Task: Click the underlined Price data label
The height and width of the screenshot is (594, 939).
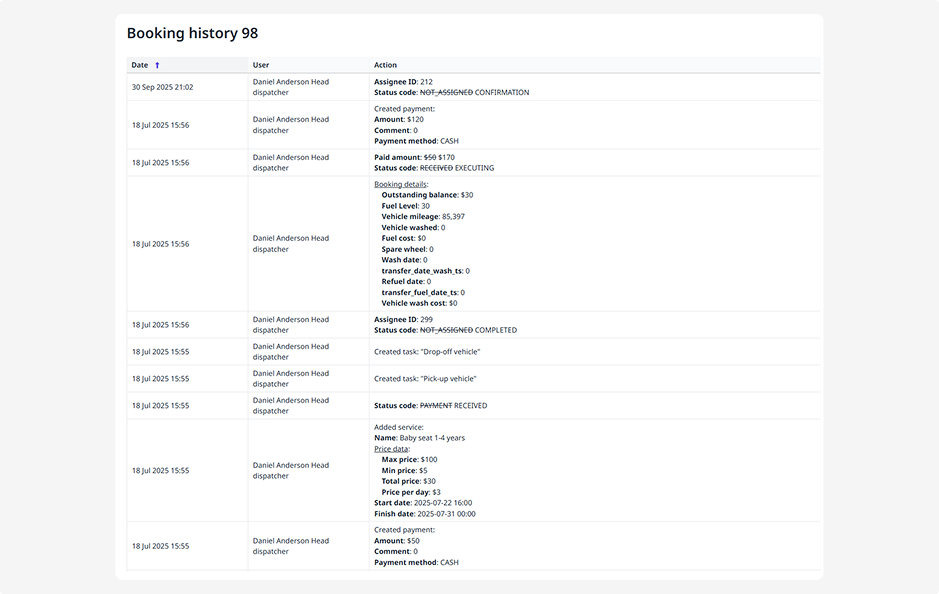Action: pos(391,449)
